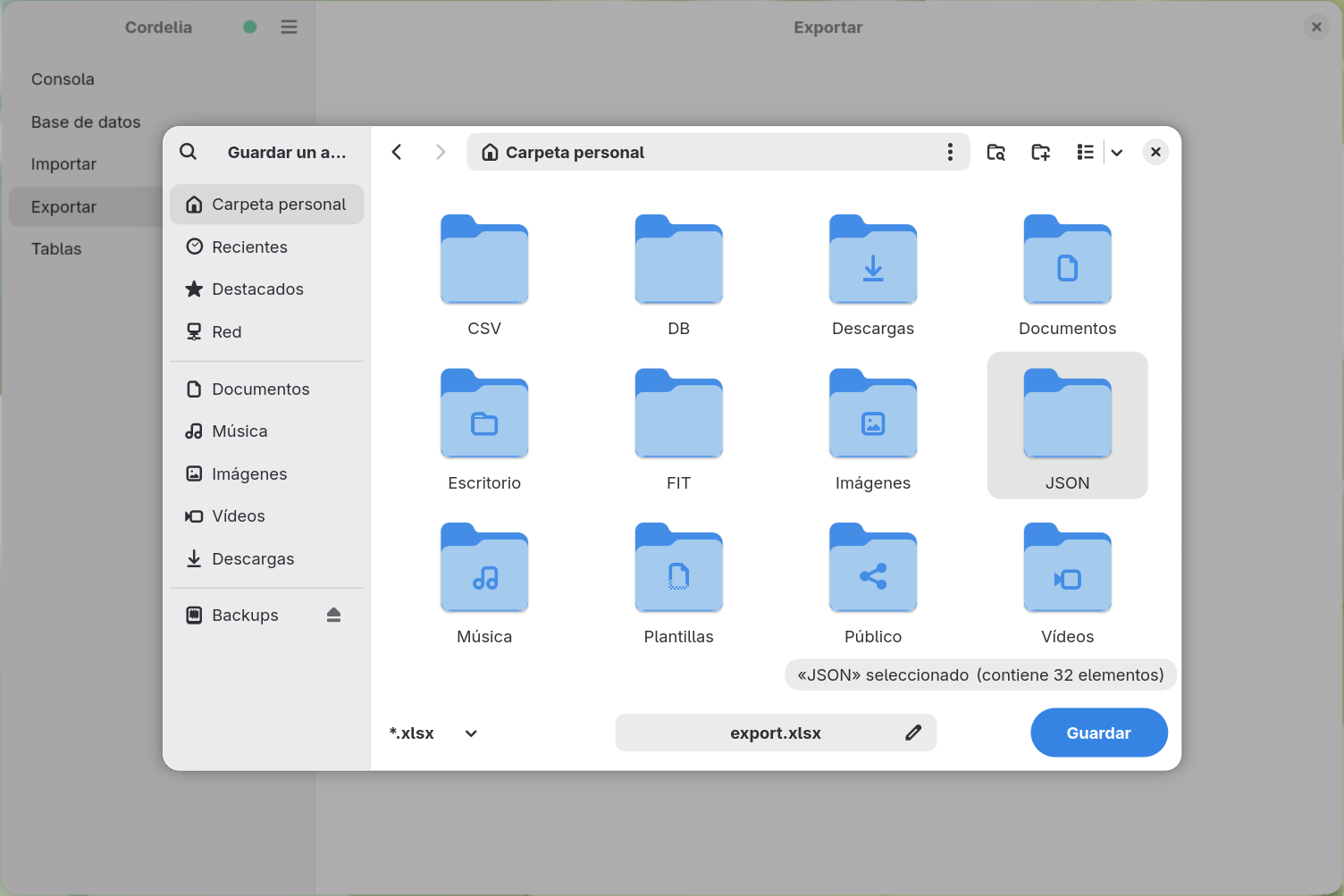Open the *.xlsx file type dropdown
The image size is (1344, 896).
click(433, 733)
